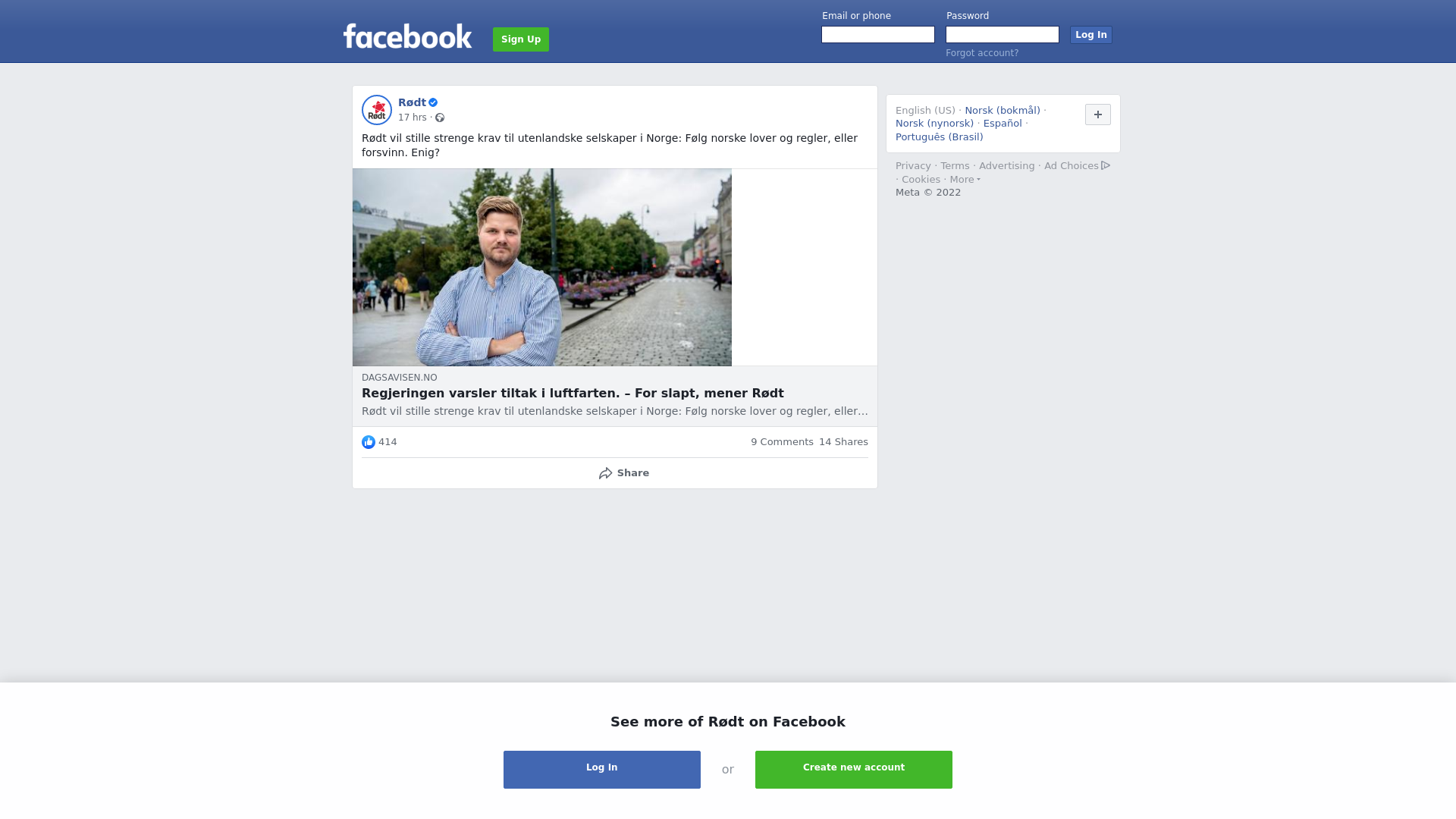Share the post via arrow button
Screen dimensions: 1456x819
pos(623,473)
